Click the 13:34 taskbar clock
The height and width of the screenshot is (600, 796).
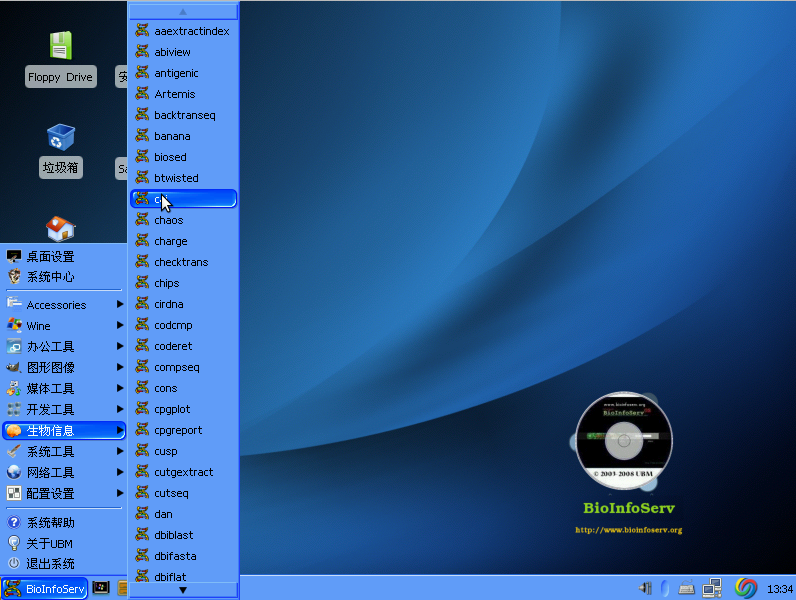pyautogui.click(x=780, y=589)
